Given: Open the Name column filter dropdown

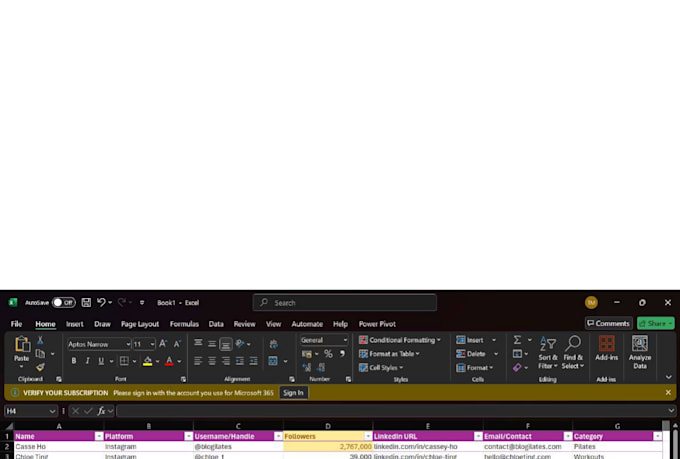Looking at the screenshot, I should pyautogui.click(x=99, y=436).
